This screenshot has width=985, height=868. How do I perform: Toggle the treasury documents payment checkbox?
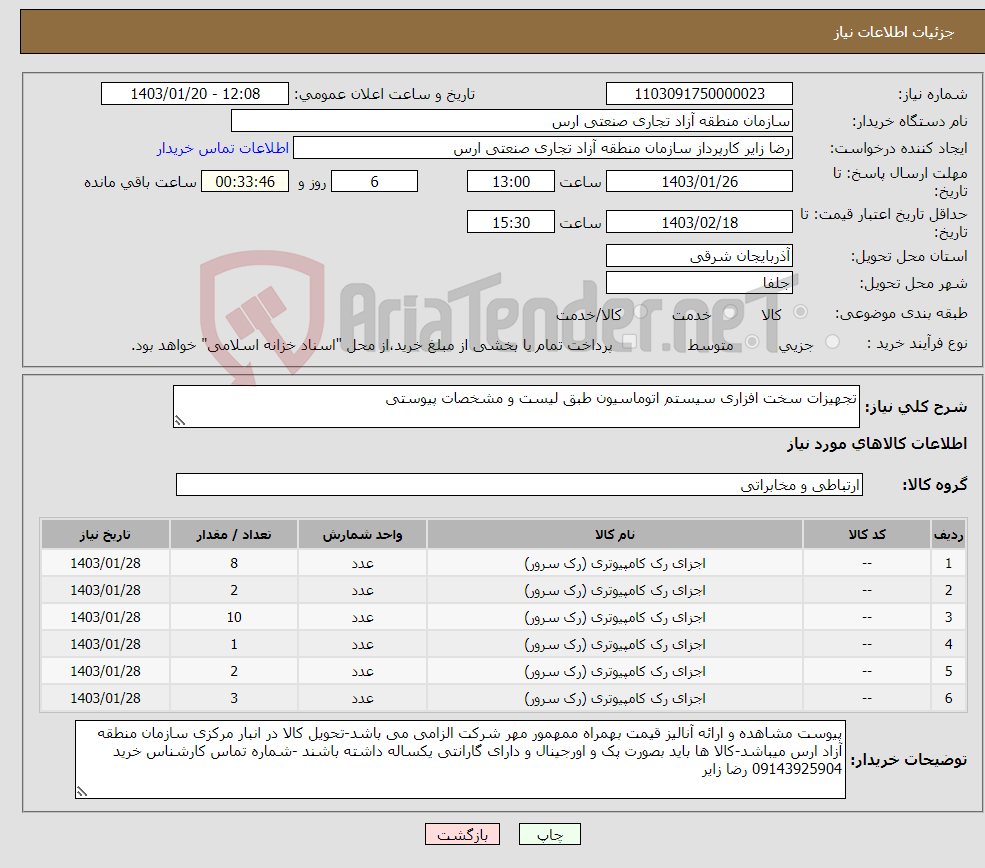click(x=629, y=342)
